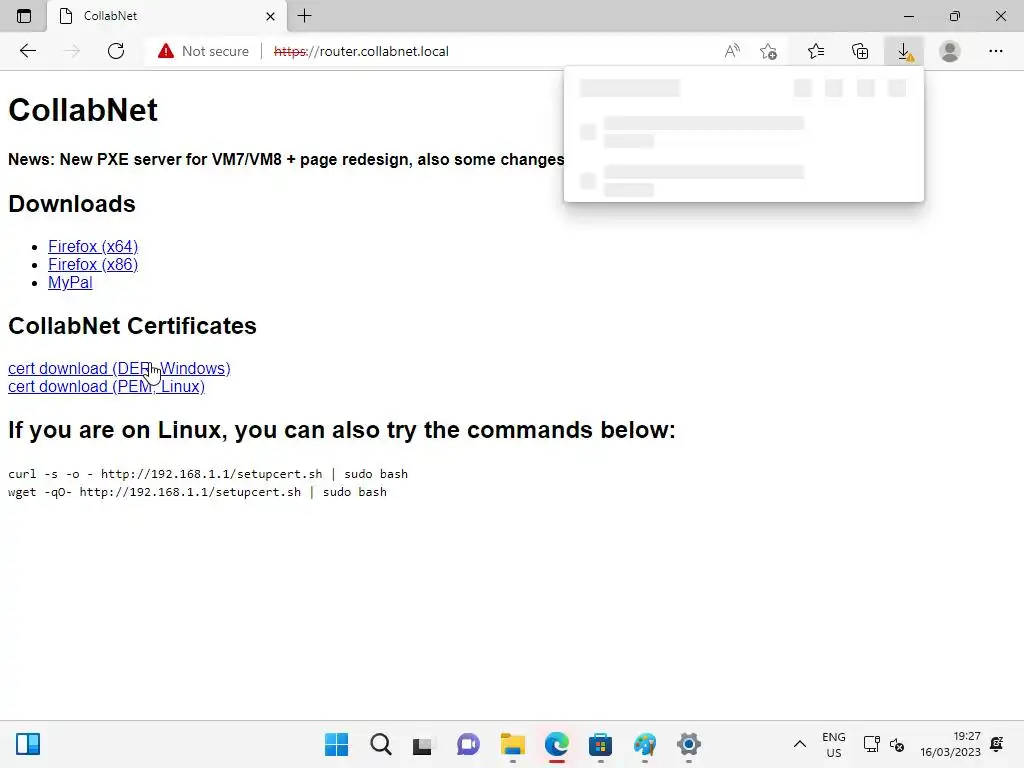The width and height of the screenshot is (1024, 768).
Task: Open the muted volume tray icon
Action: click(897, 744)
